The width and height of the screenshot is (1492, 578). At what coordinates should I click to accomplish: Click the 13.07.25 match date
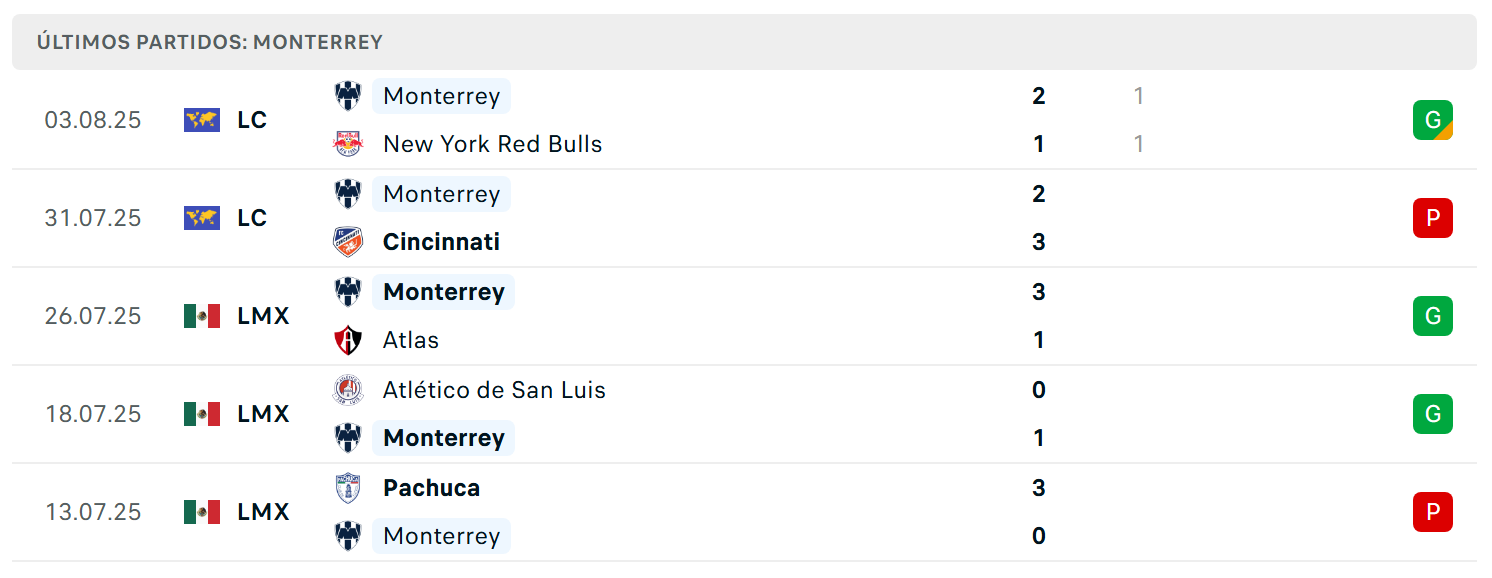93,512
